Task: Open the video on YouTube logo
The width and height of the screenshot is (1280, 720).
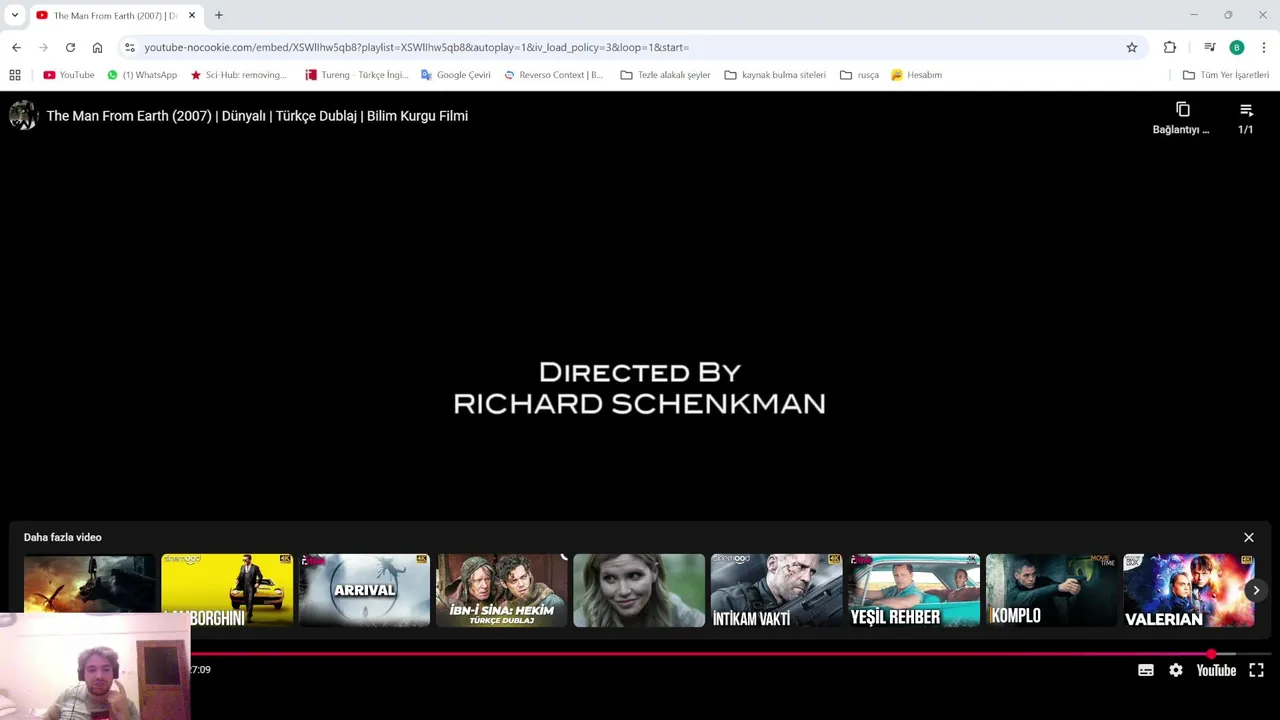Action: point(1216,670)
